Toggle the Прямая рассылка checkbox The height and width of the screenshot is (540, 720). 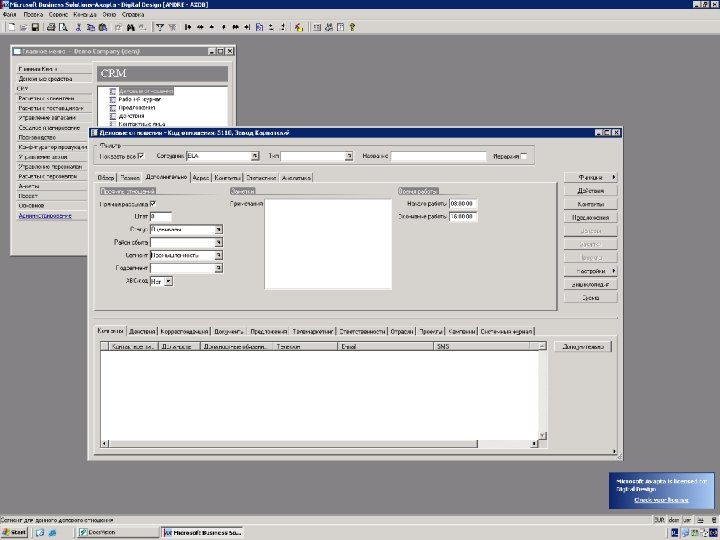[153, 203]
